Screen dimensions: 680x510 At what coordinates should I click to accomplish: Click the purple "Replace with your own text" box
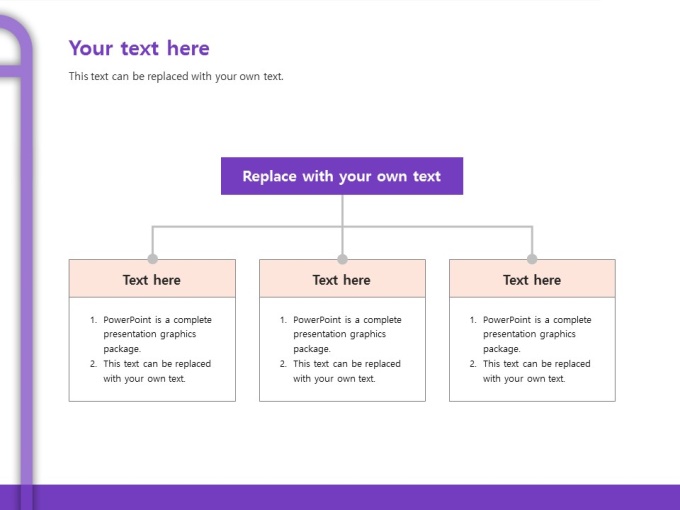(x=342, y=176)
